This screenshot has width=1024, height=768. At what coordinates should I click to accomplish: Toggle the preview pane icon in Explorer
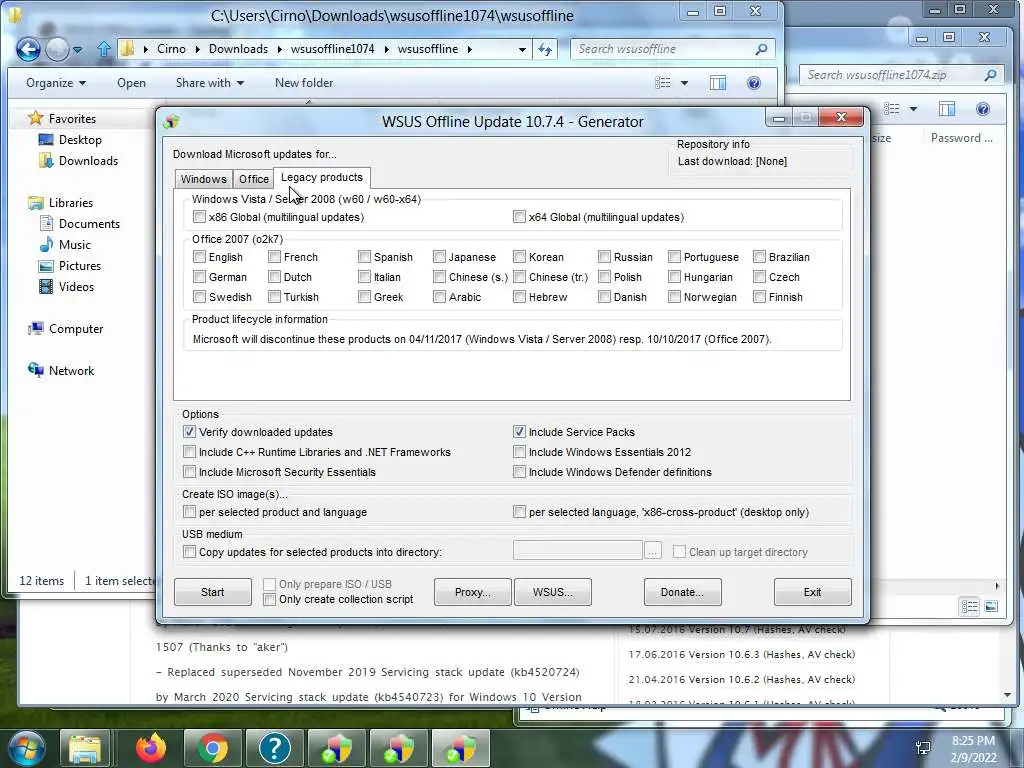tap(718, 83)
